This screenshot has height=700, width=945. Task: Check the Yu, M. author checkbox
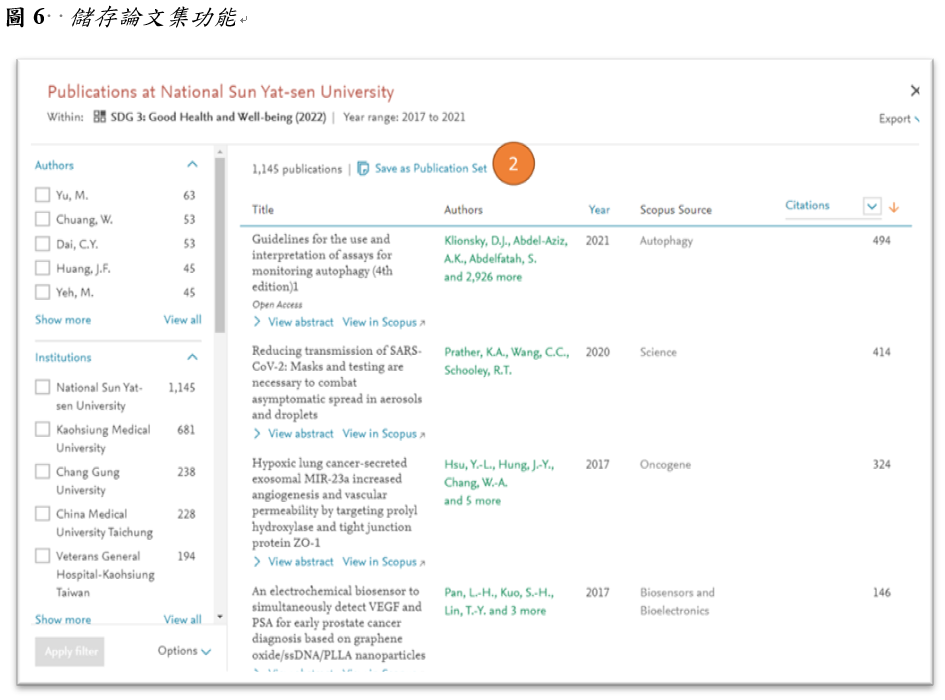coord(42,195)
